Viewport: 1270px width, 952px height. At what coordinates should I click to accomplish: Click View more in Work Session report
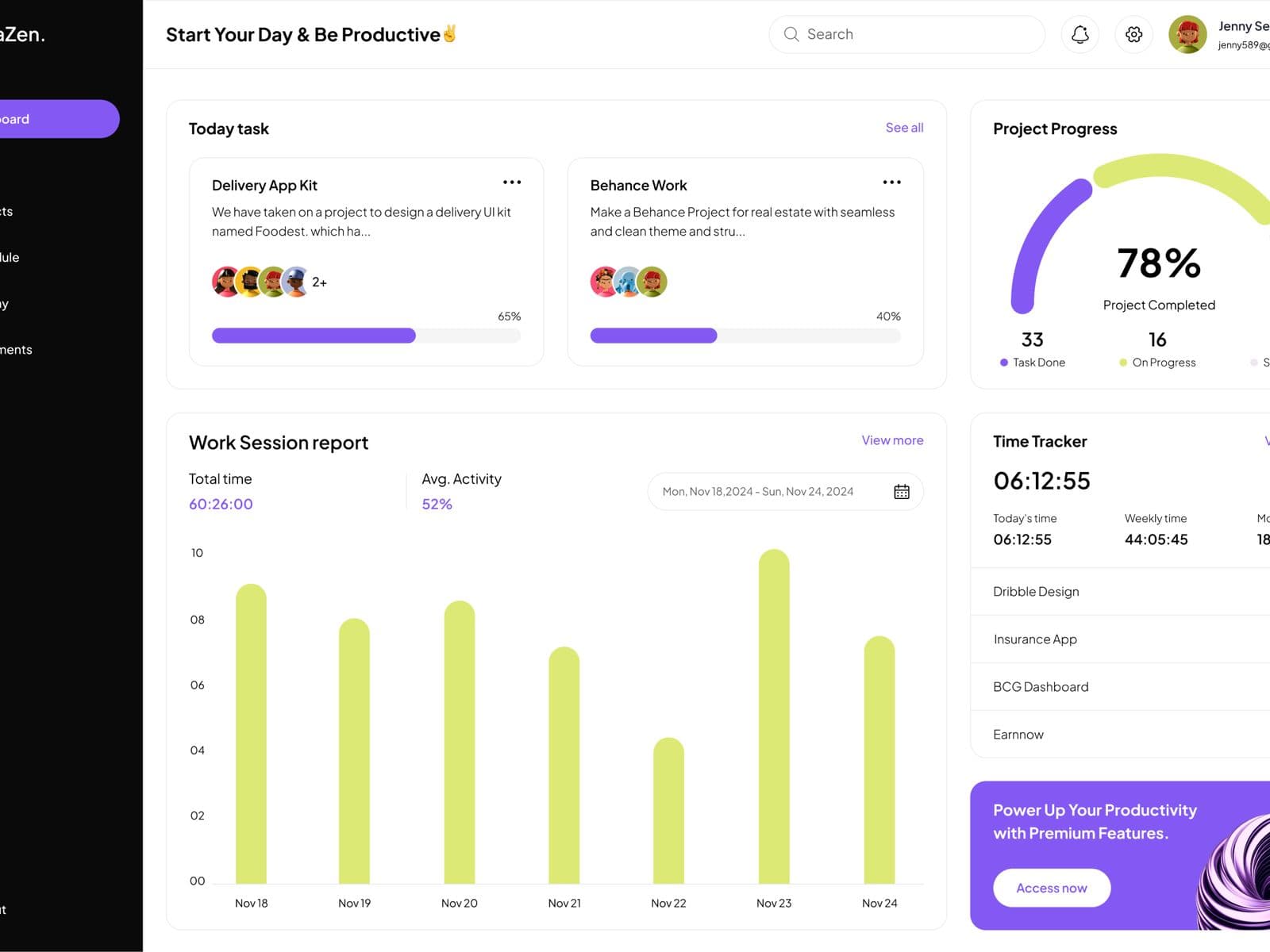(892, 440)
